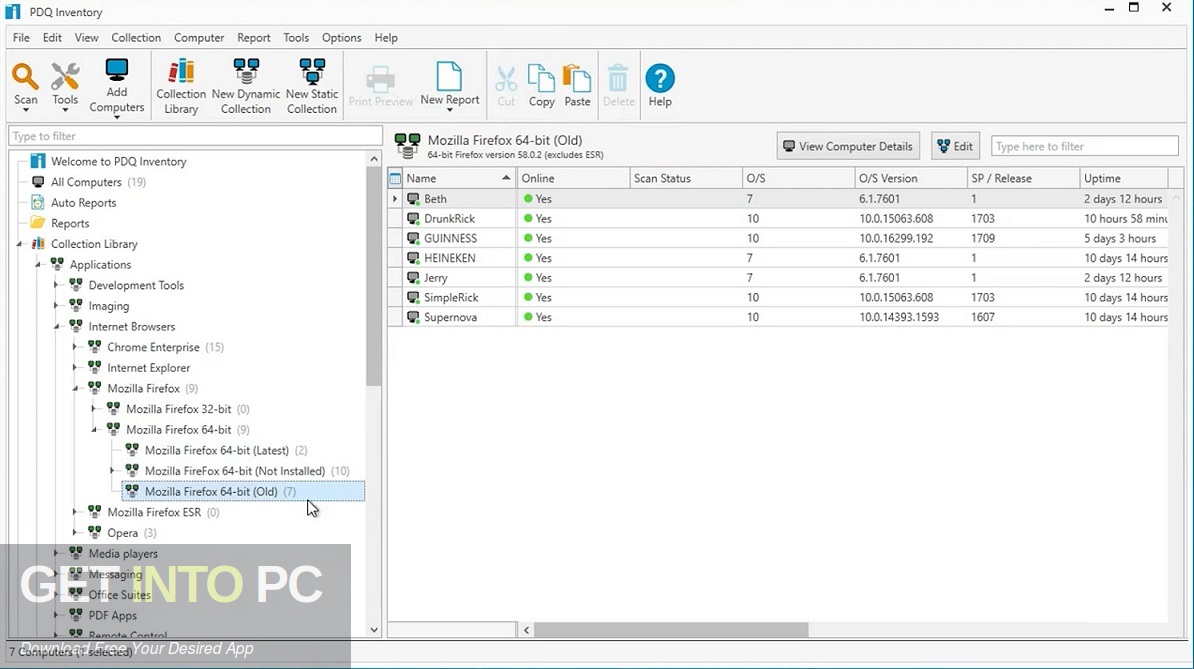This screenshot has height=669, width=1194.
Task: Open the Collection Library toolbar icon
Action: (x=181, y=71)
